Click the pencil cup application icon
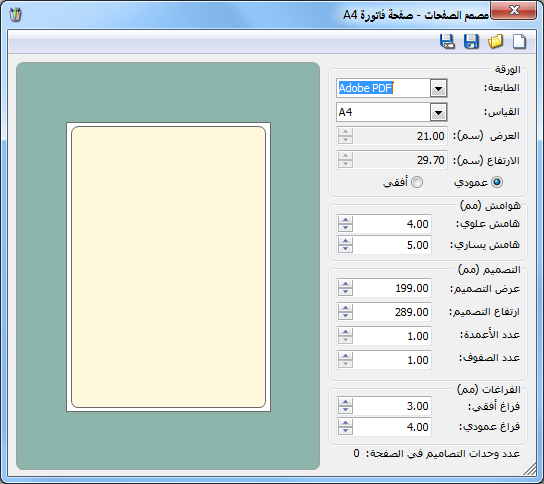Screen dimensions: 544x484 click(15, 15)
